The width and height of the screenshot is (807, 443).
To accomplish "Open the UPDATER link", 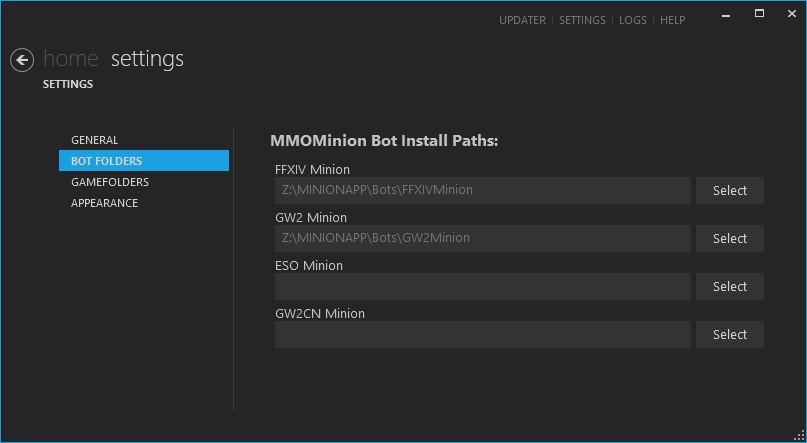I will [x=522, y=20].
